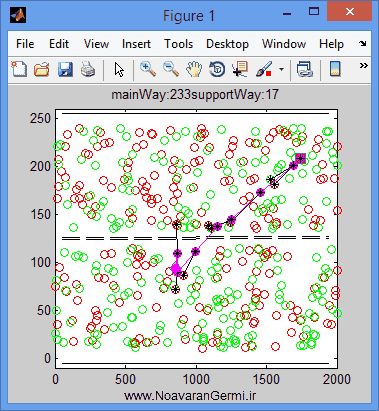Viewport: 379px width, 411px height.
Task: Click the MATLAB logo in the title bar
Action: (18, 15)
